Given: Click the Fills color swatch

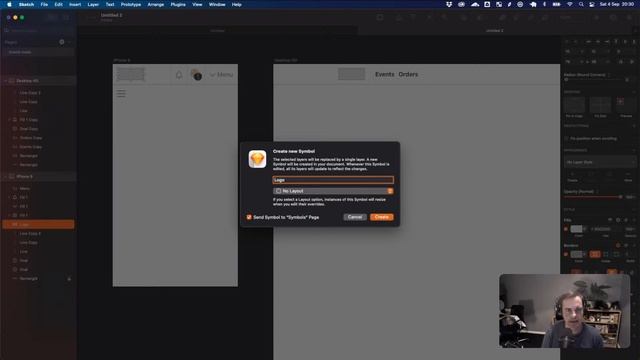Looking at the screenshot, I should 576,229.
